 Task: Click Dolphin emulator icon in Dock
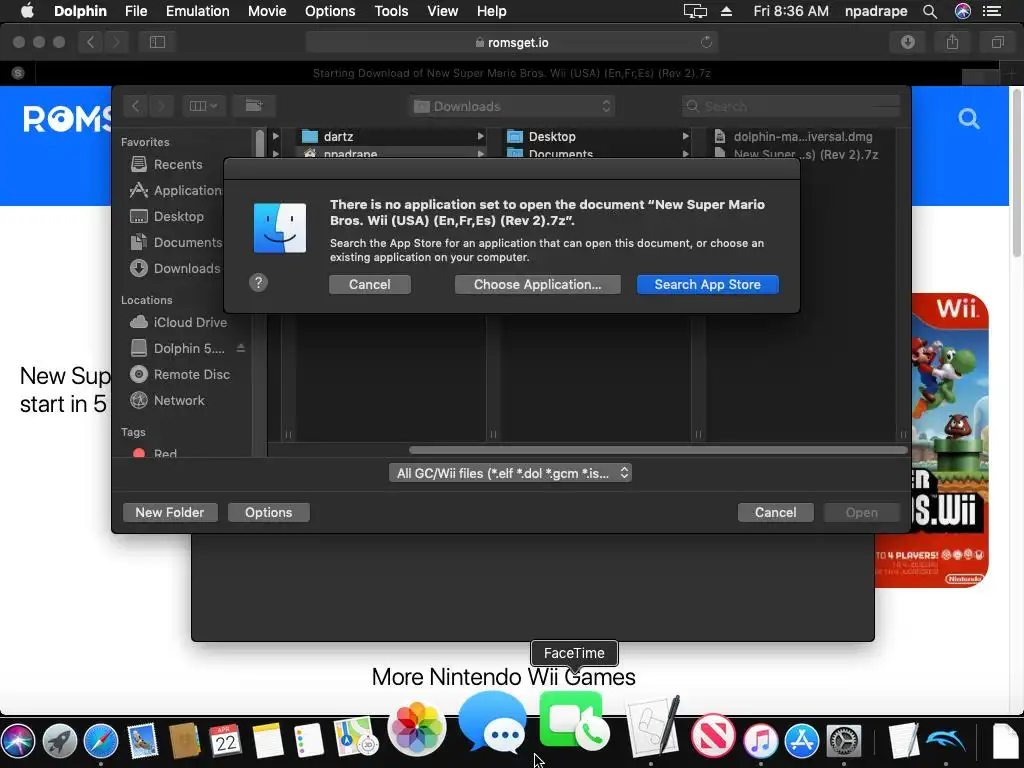[945, 742]
